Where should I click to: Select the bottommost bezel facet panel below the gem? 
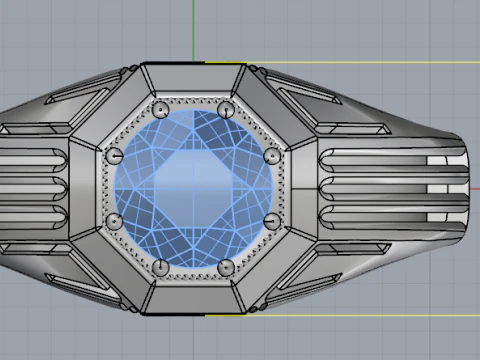point(193,300)
